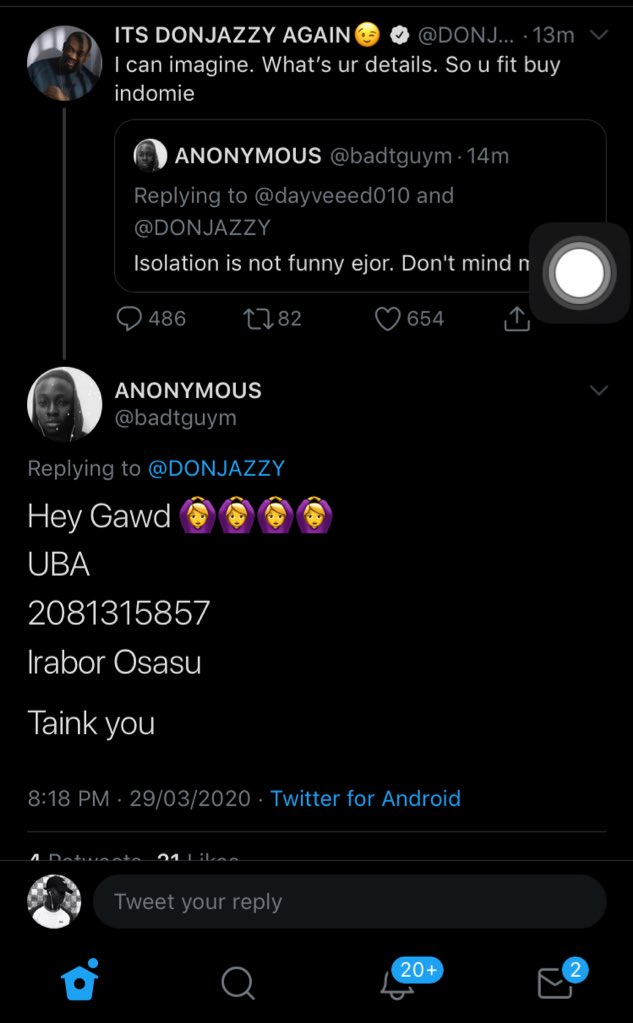This screenshot has width=633, height=1023.
Task: Tap the AssistiveTouch floating button
Action: tap(579, 273)
